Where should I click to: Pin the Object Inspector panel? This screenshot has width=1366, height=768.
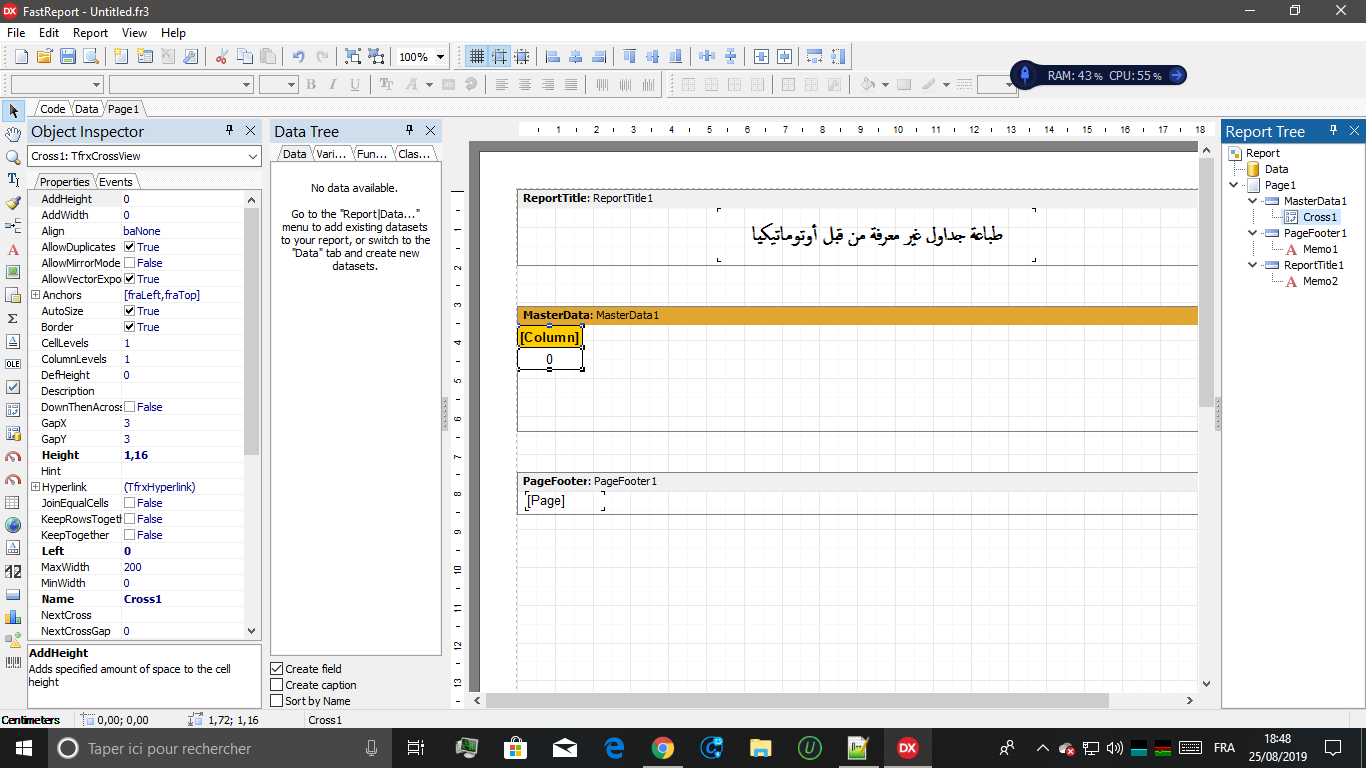230,131
